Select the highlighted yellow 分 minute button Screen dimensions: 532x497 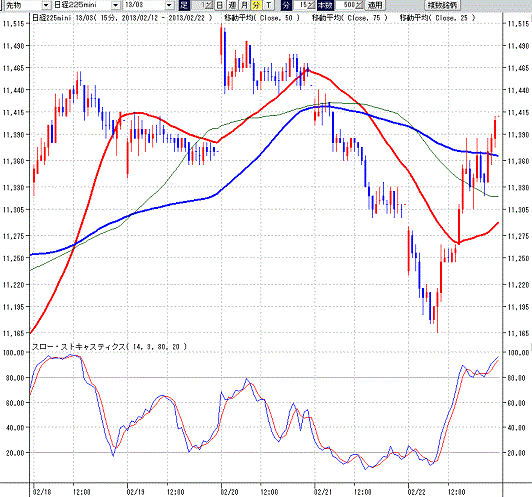pos(256,5)
